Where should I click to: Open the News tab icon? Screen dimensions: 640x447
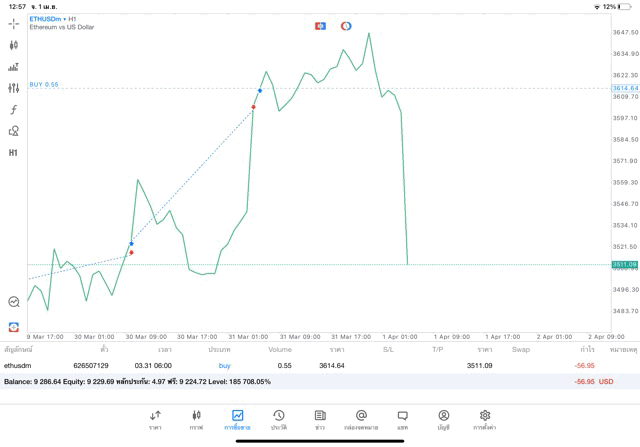pyautogui.click(x=319, y=418)
